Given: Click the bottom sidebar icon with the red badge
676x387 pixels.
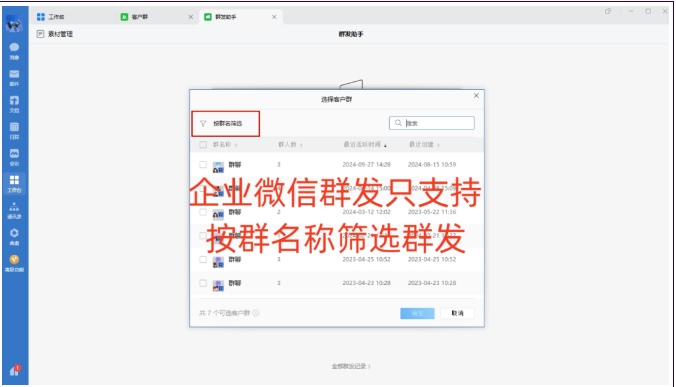Looking at the screenshot, I should (x=15, y=370).
